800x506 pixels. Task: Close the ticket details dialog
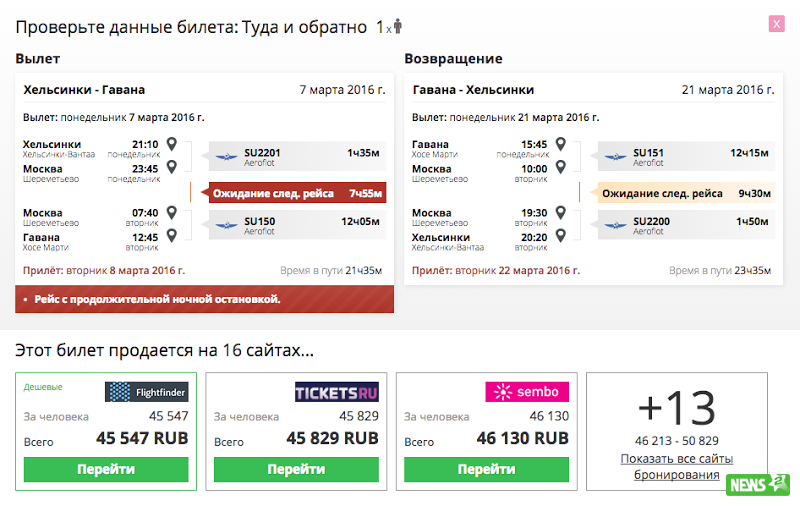776,24
